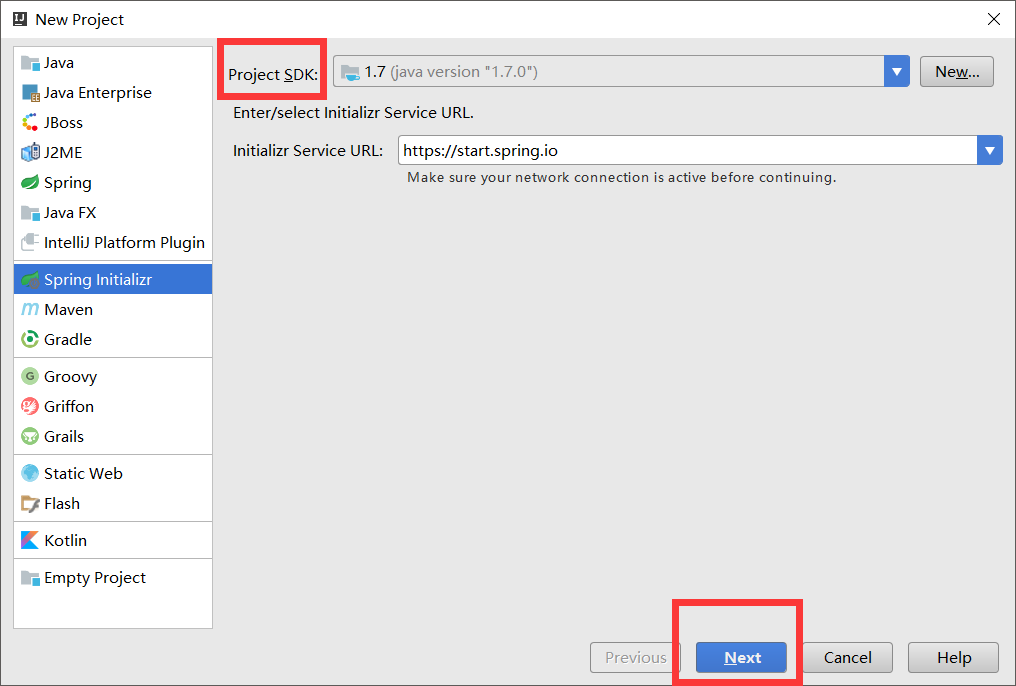Screen dimensions: 1016x686
Task: Click the IntelliJ logo in title bar
Action: coord(19,19)
